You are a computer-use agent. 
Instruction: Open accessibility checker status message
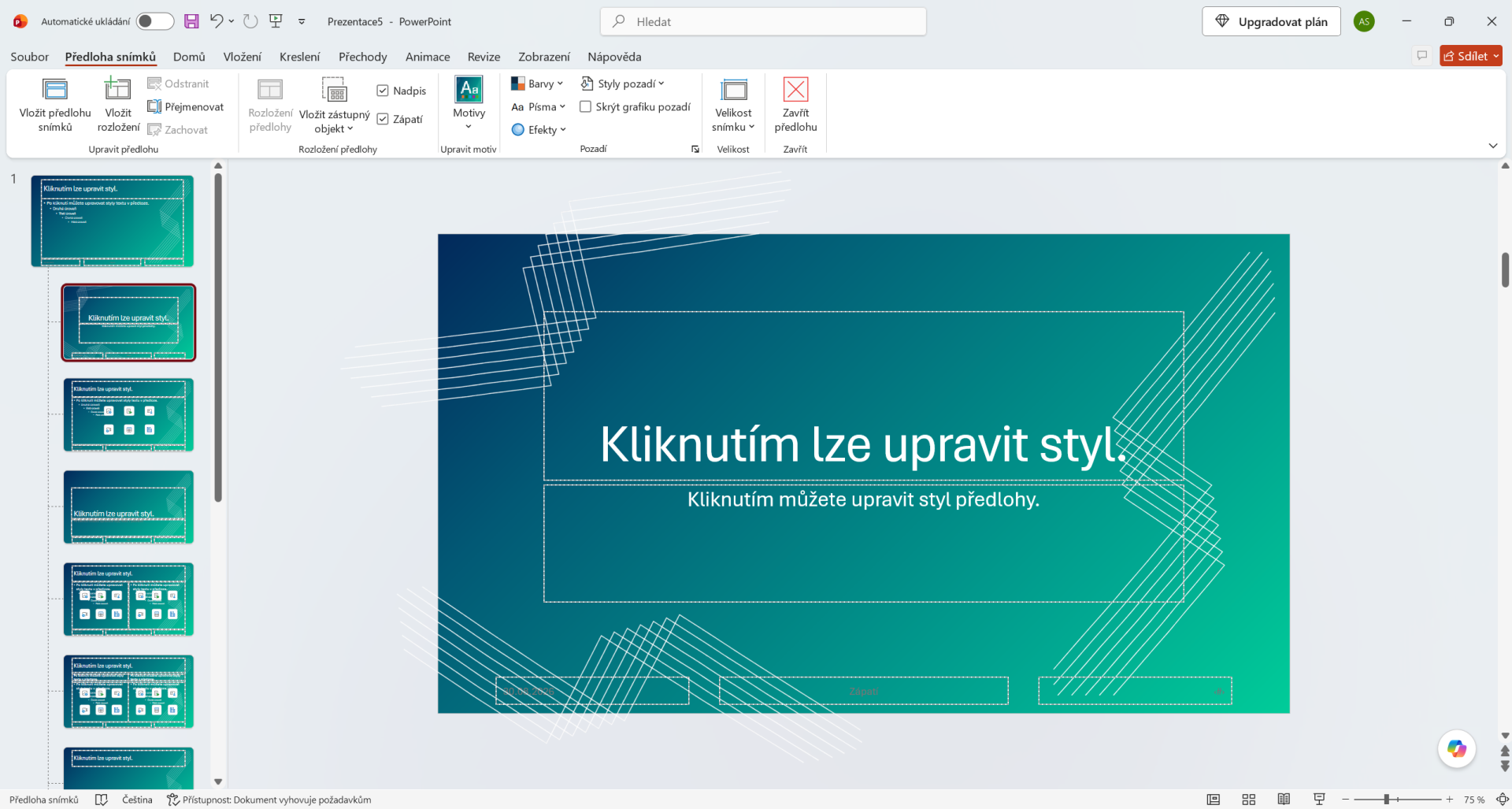coord(269,800)
